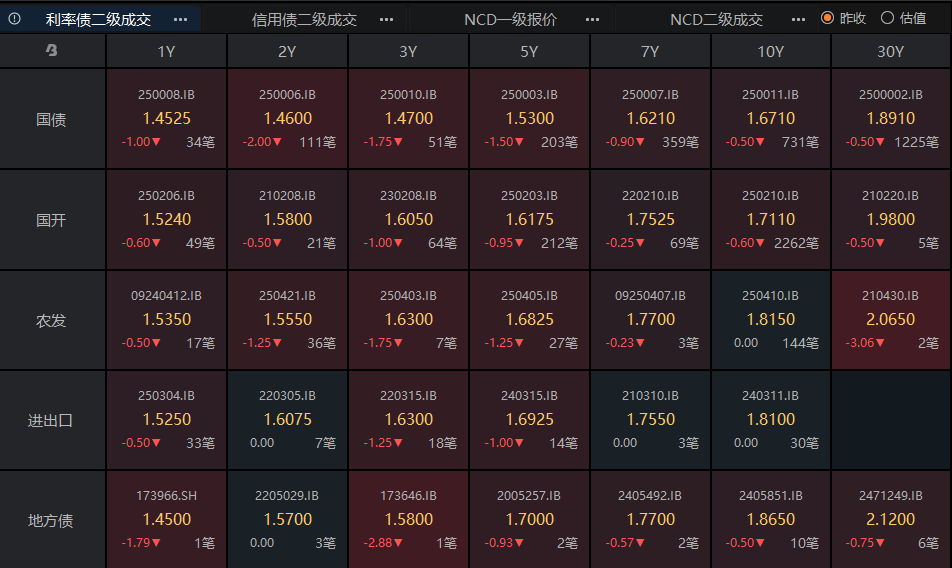The width and height of the screenshot is (952, 568).
Task: Open bond 250008.IB in 国债 1Y cell
Action: click(167, 95)
